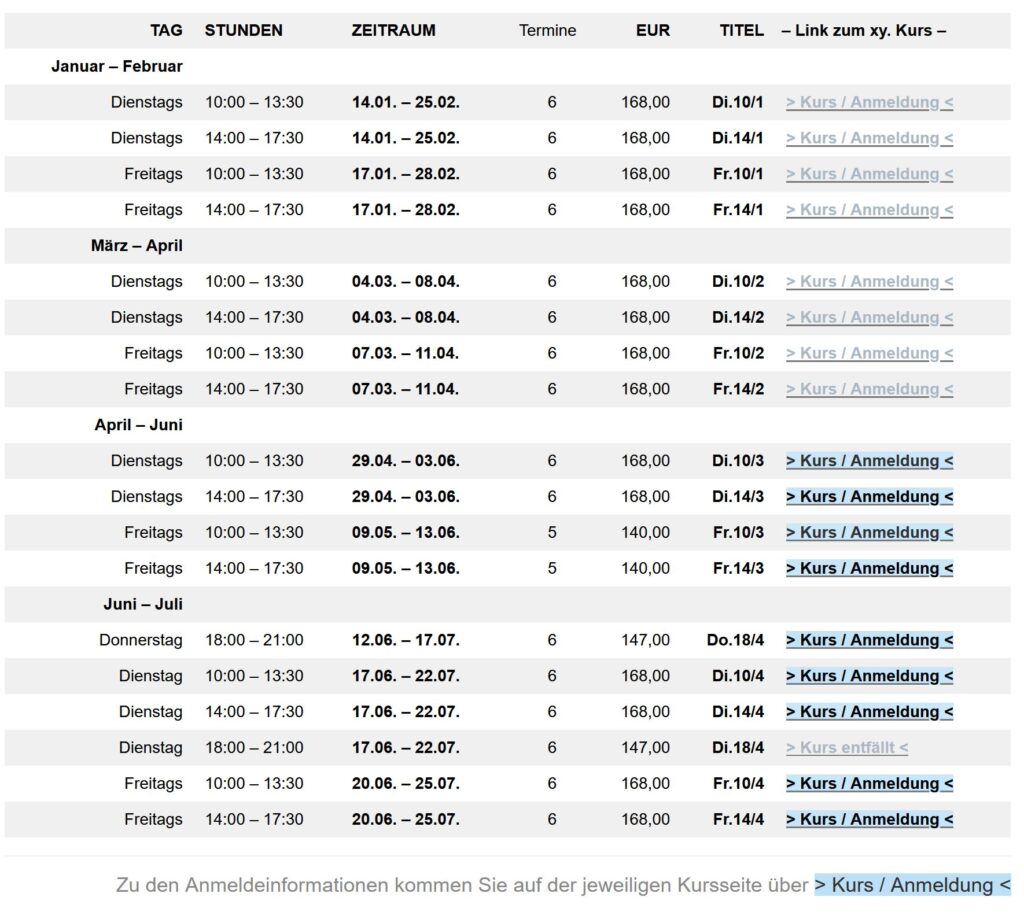The height and width of the screenshot is (919, 1024).
Task: Select the registration link for Di.14/3
Action: tap(869, 497)
